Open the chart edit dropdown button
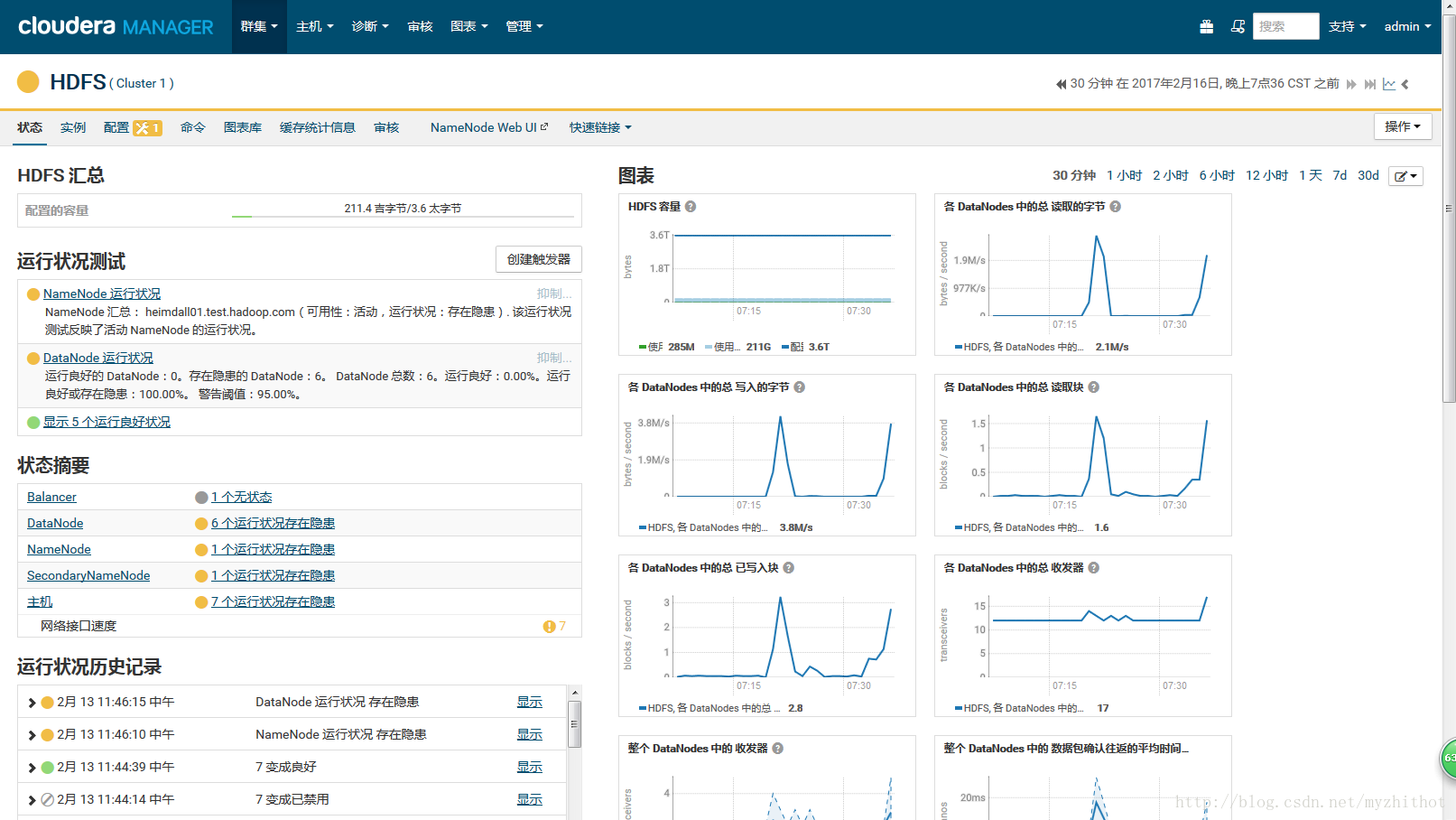This screenshot has height=820, width=1456. click(x=1405, y=176)
